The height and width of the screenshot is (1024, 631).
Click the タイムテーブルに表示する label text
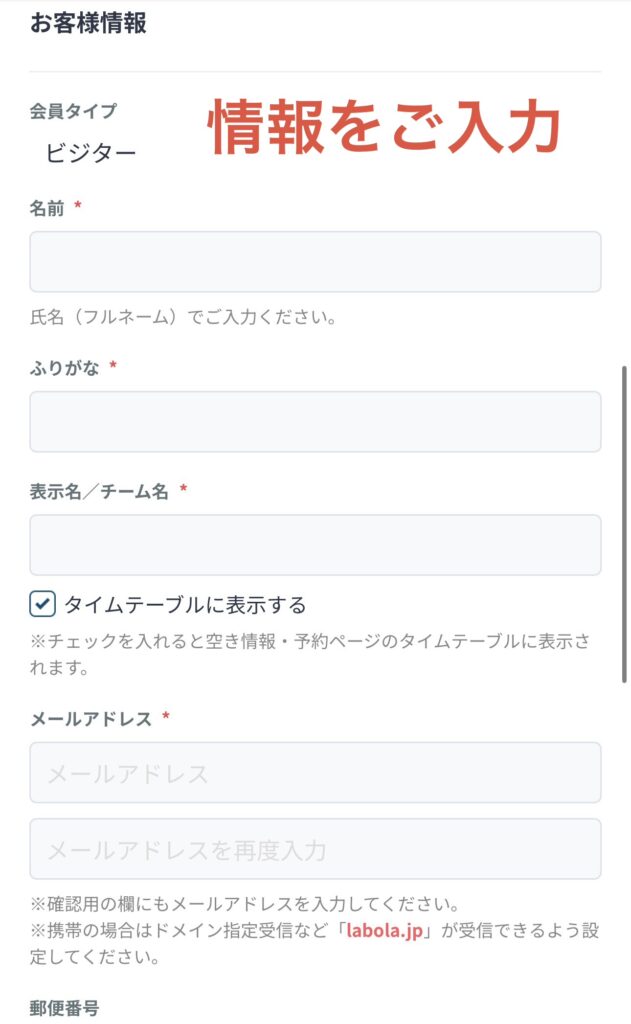tap(185, 605)
